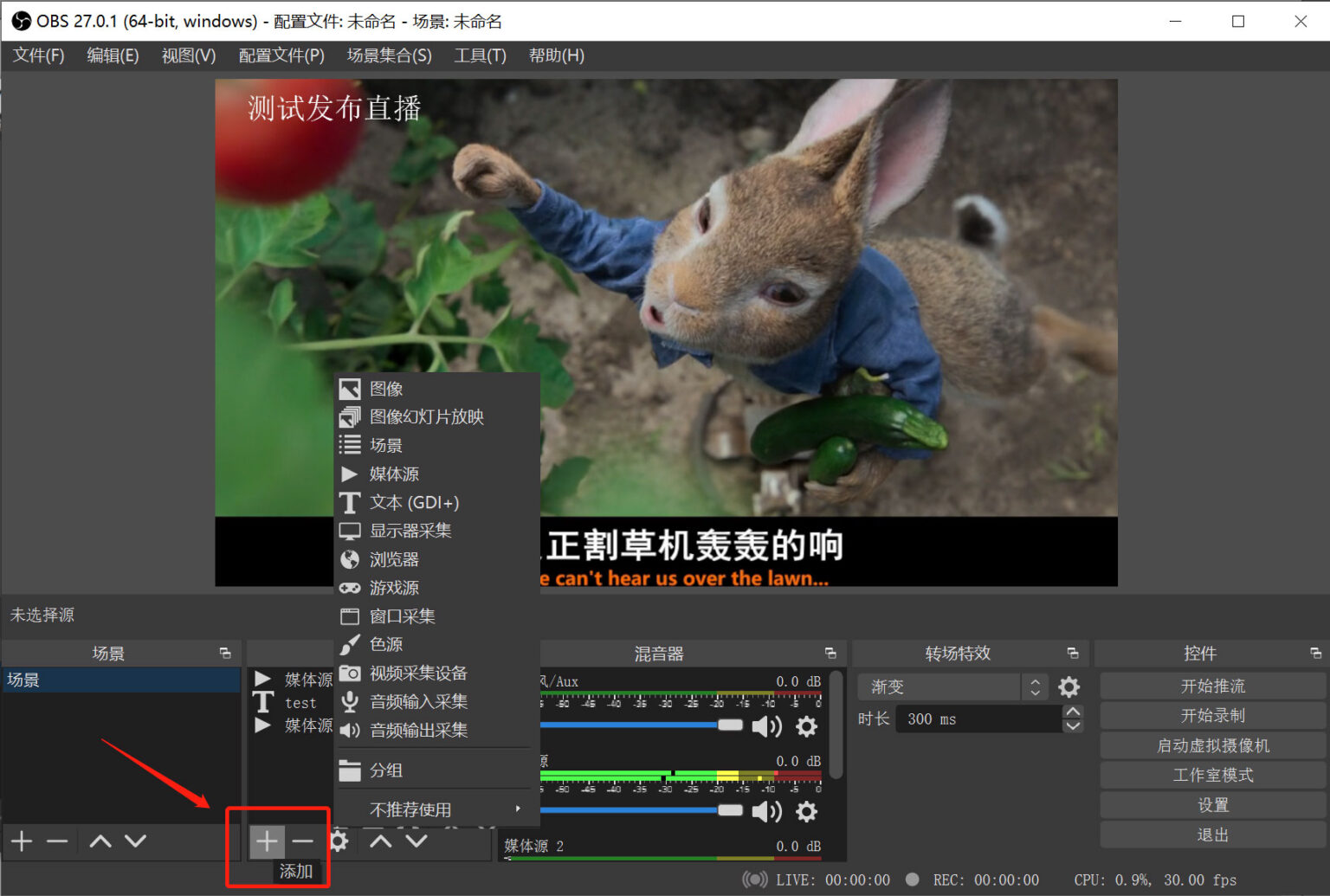The height and width of the screenshot is (896, 1330).
Task: Click the 开始录制 button
Action: pyautogui.click(x=1212, y=716)
